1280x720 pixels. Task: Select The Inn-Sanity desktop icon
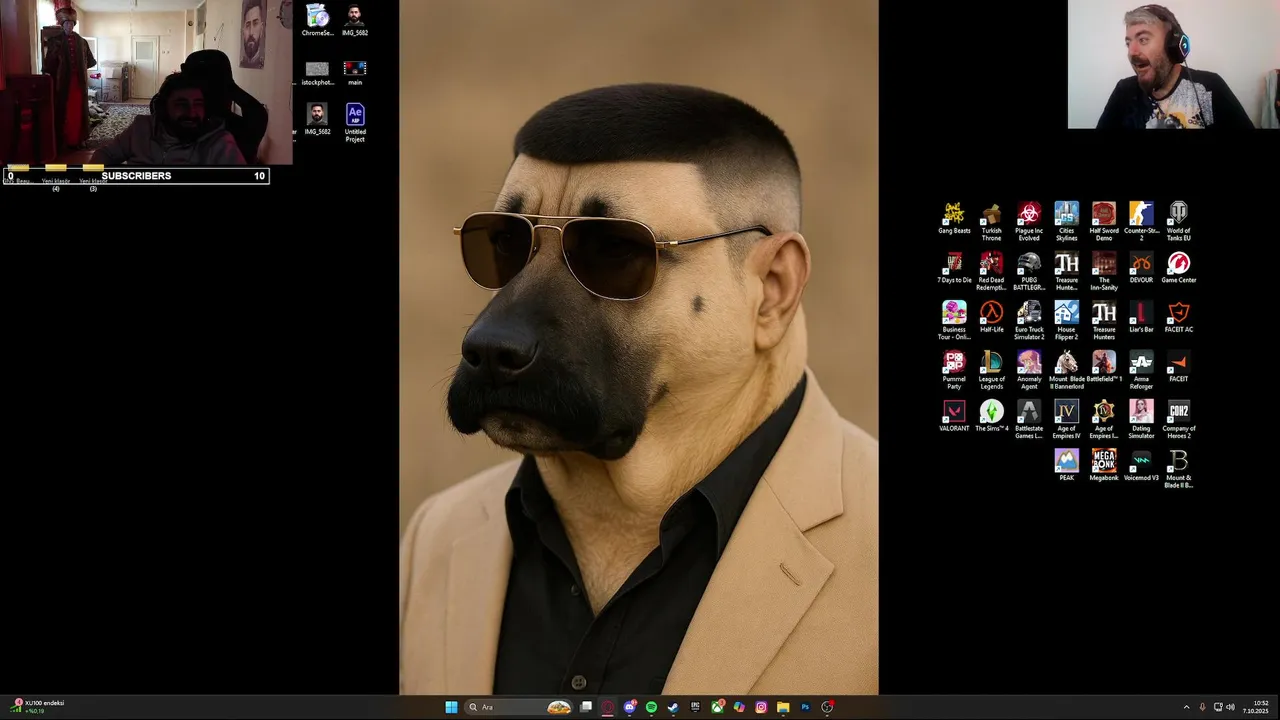[1104, 271]
